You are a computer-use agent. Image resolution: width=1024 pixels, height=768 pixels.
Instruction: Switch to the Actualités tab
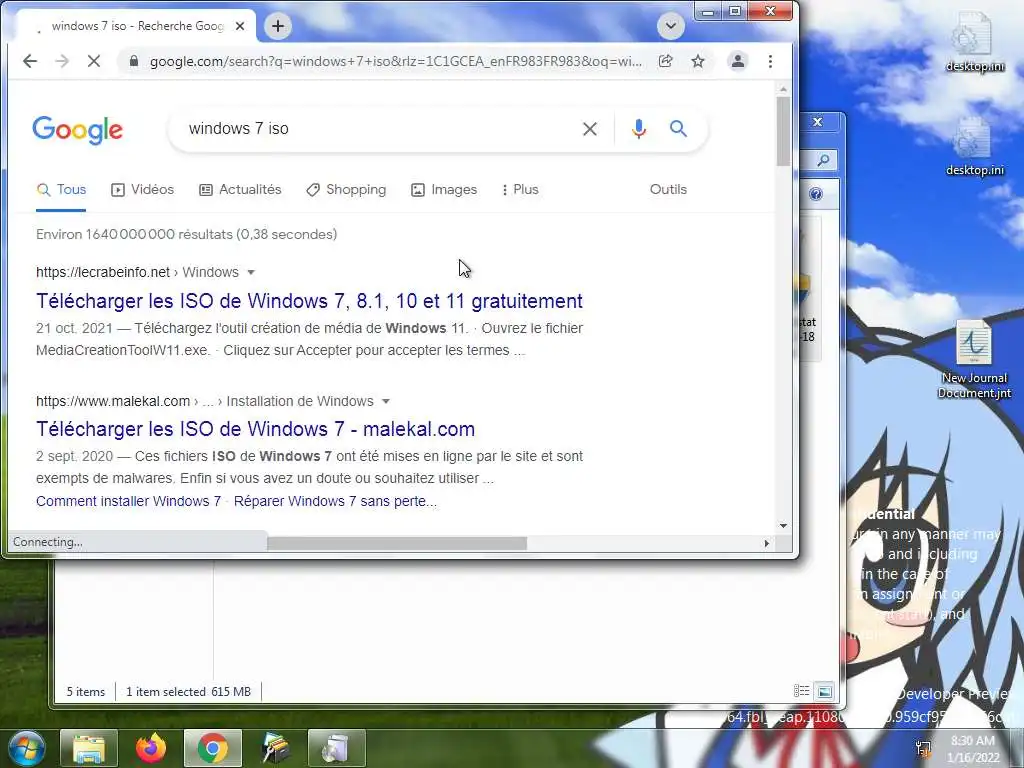[x=240, y=189]
